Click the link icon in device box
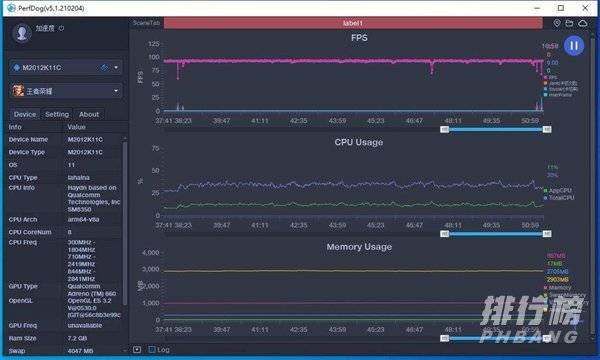The width and height of the screenshot is (600, 360). pyautogui.click(x=104, y=68)
